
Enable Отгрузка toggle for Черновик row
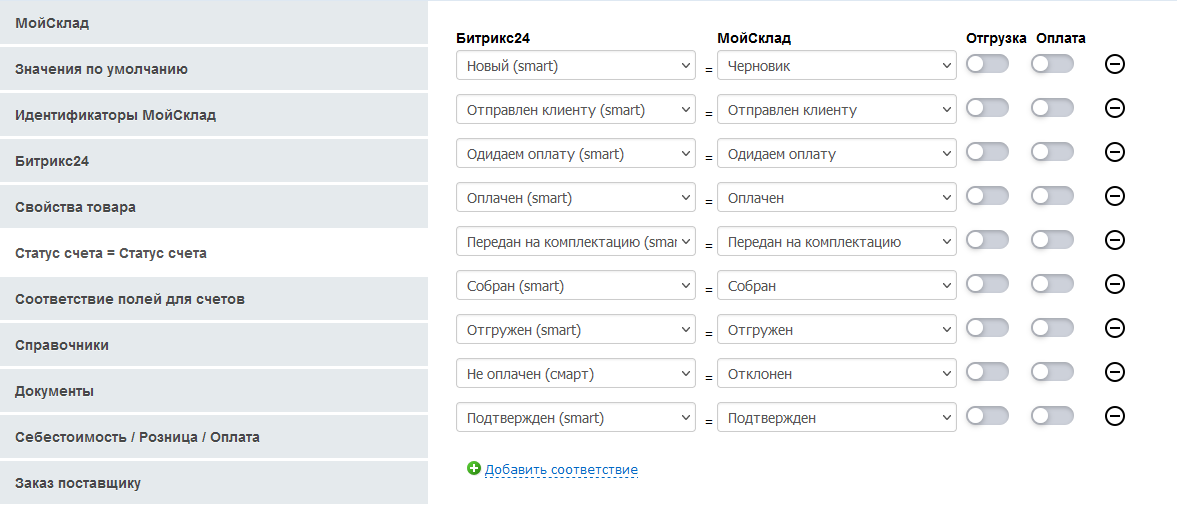(x=987, y=65)
